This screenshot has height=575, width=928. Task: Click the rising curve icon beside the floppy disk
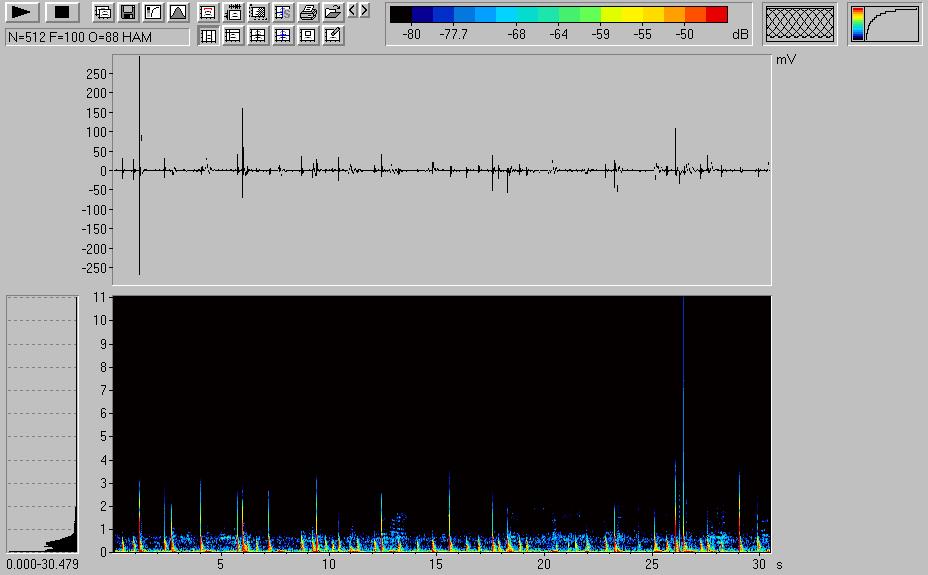tap(153, 13)
